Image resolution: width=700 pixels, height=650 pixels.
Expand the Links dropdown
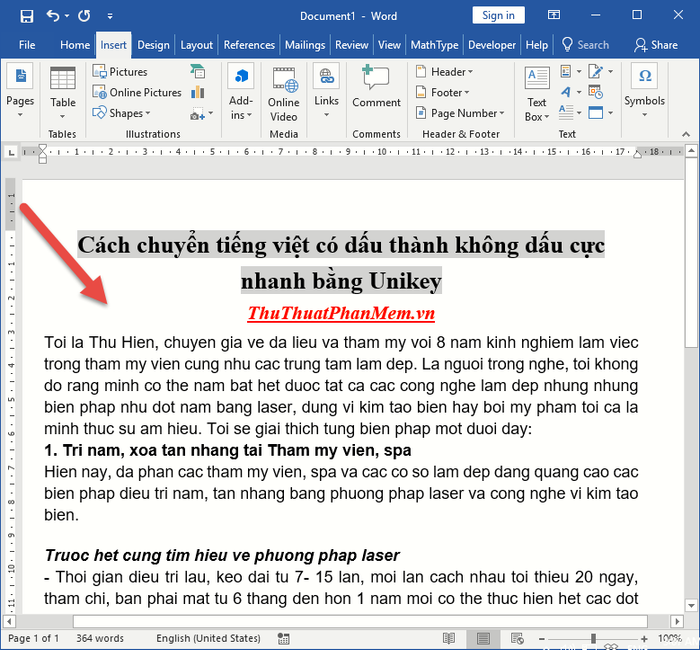pos(326,91)
